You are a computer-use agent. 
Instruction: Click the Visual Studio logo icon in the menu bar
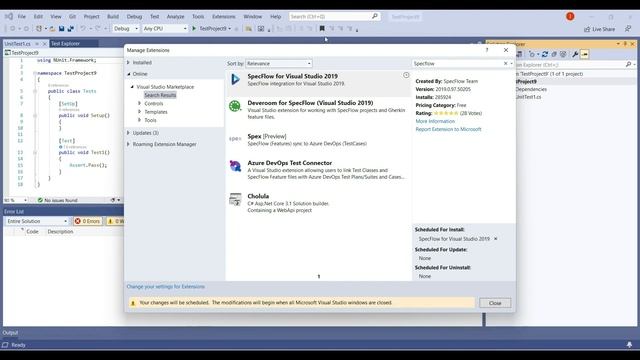(9, 16)
